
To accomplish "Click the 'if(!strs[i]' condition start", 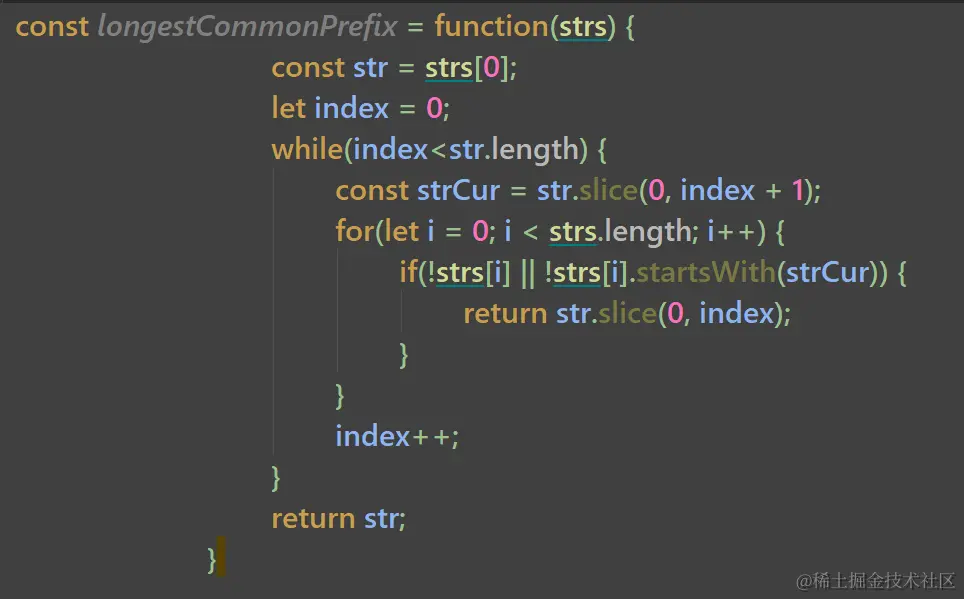I will click(x=455, y=272).
